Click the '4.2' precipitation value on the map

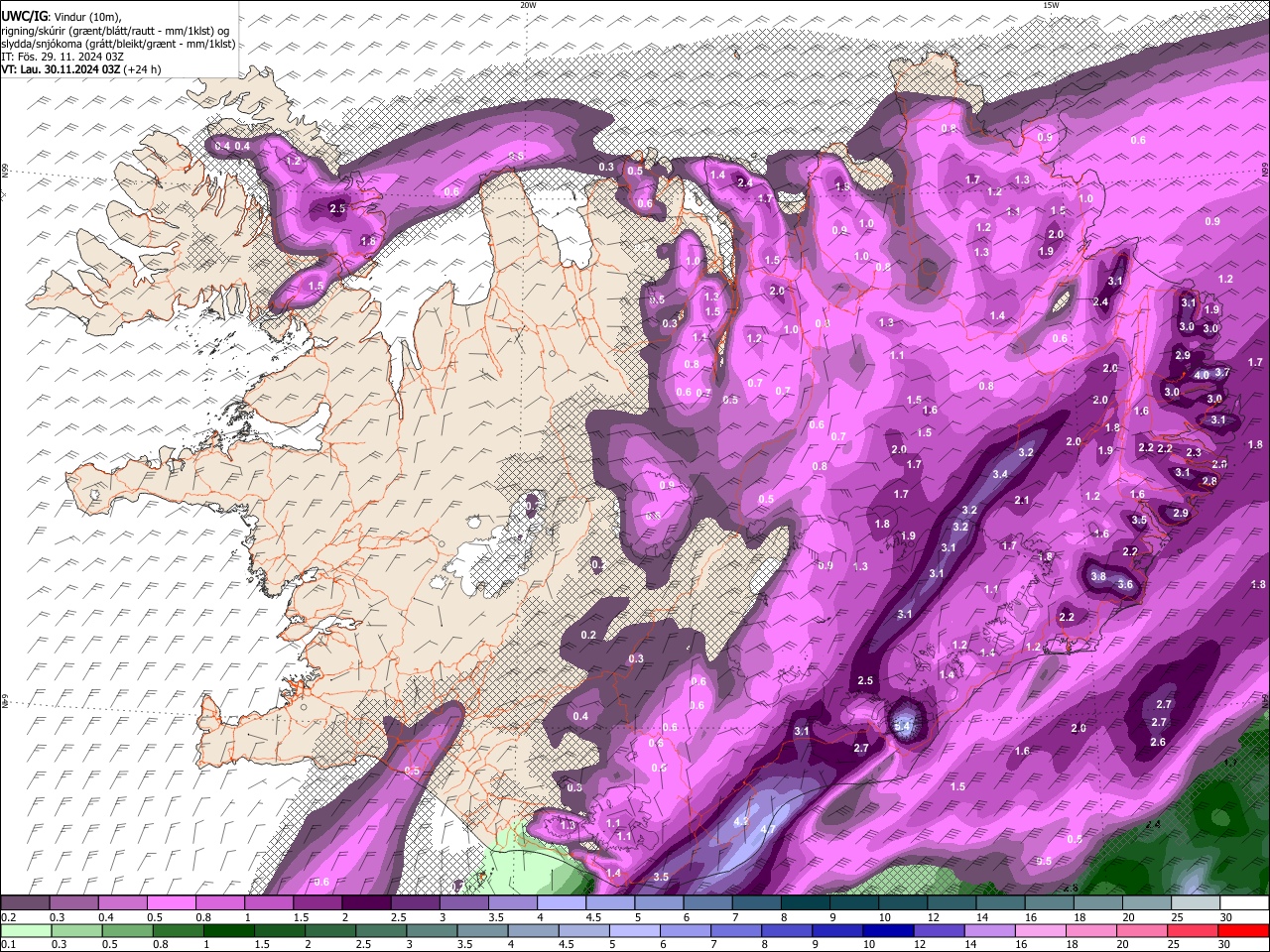(741, 821)
